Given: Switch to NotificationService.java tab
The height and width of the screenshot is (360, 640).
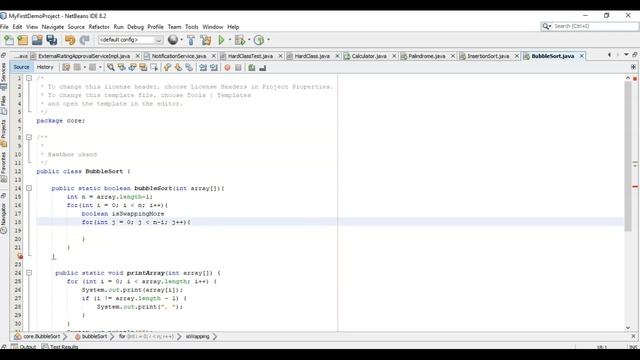Looking at the screenshot, I should click(179, 56).
